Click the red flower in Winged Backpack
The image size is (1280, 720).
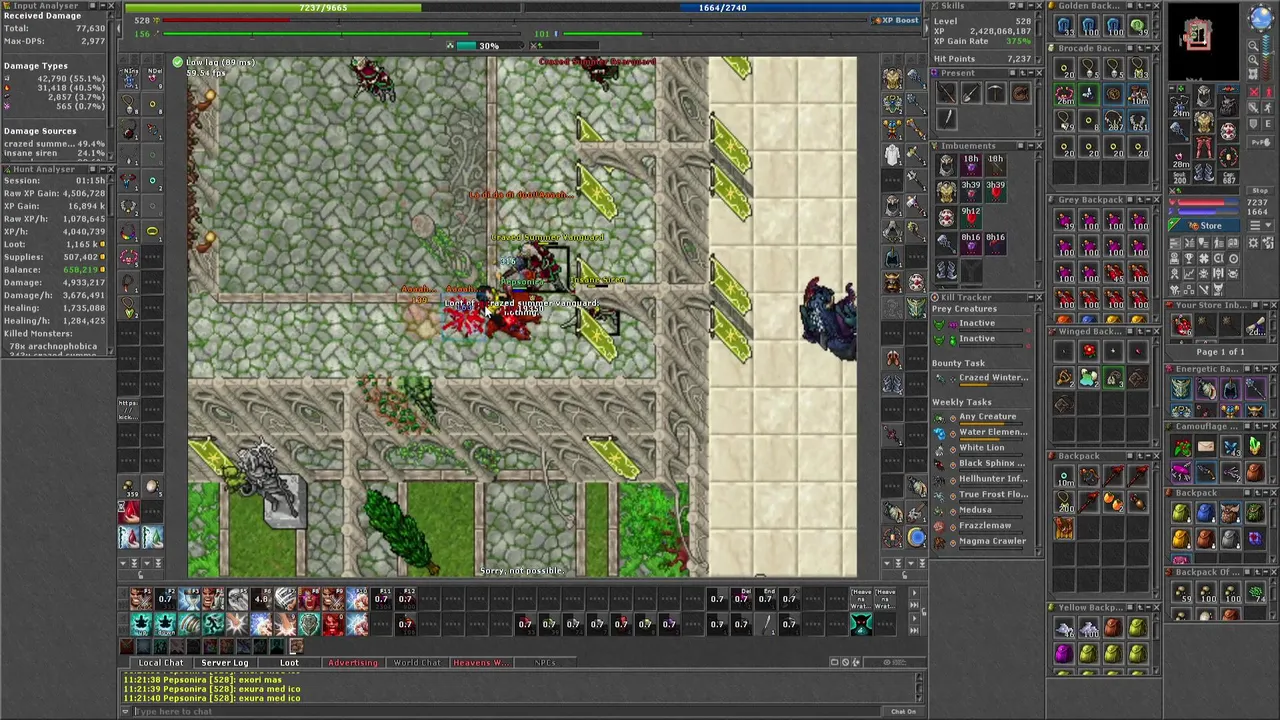(x=1089, y=350)
